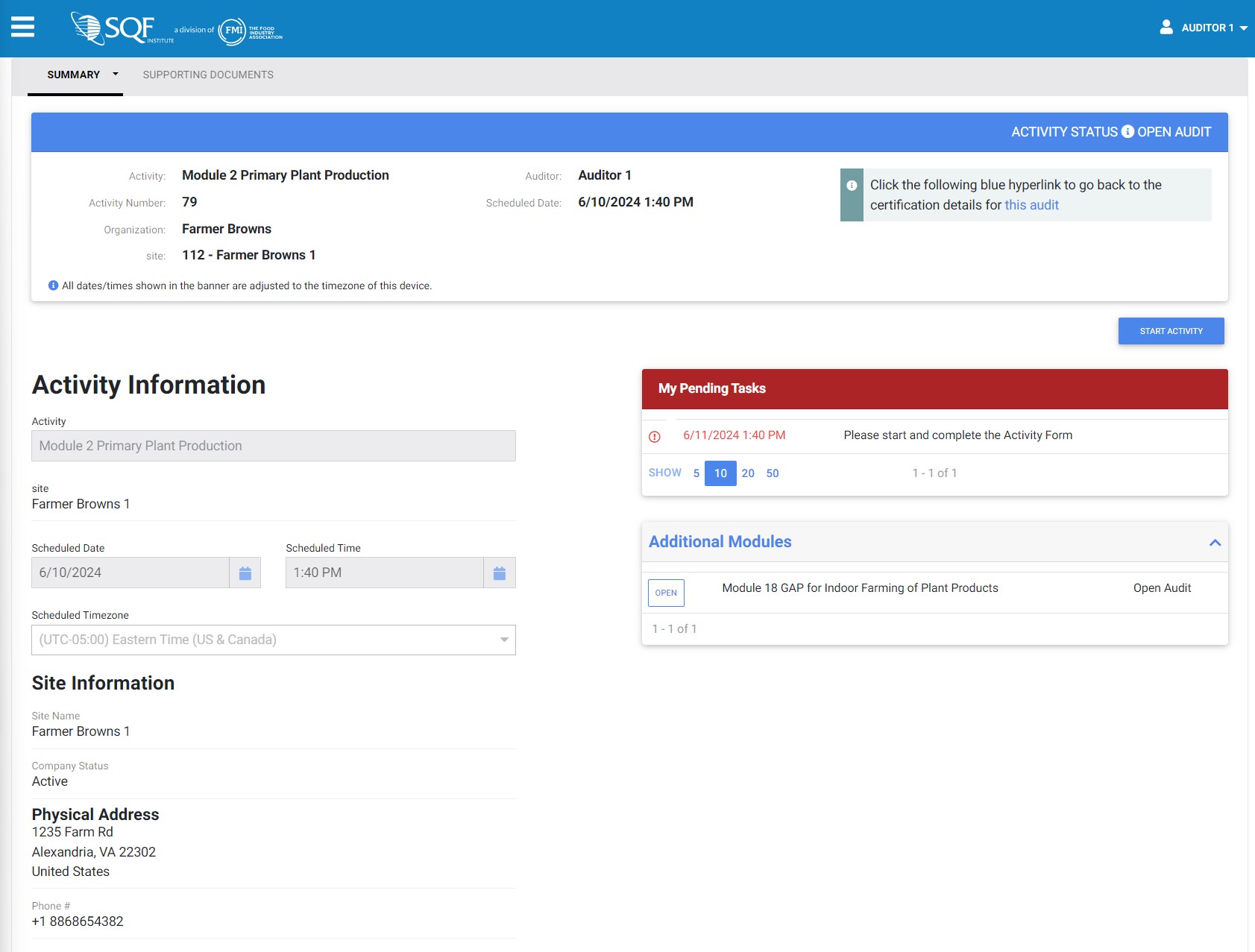Open the hamburger navigation menu

click(22, 28)
